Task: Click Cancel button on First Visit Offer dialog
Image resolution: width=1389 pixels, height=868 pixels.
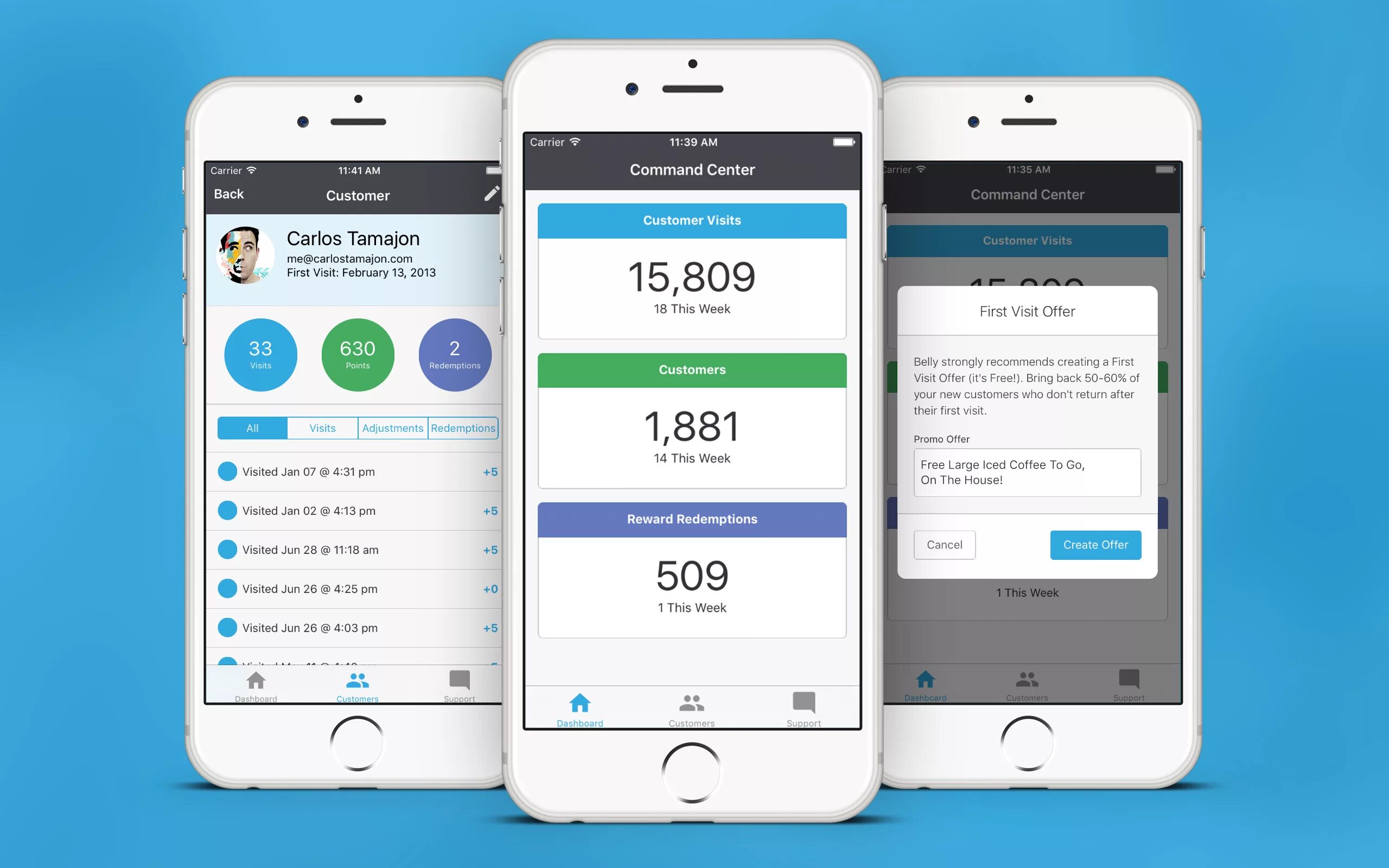Action: click(x=944, y=544)
